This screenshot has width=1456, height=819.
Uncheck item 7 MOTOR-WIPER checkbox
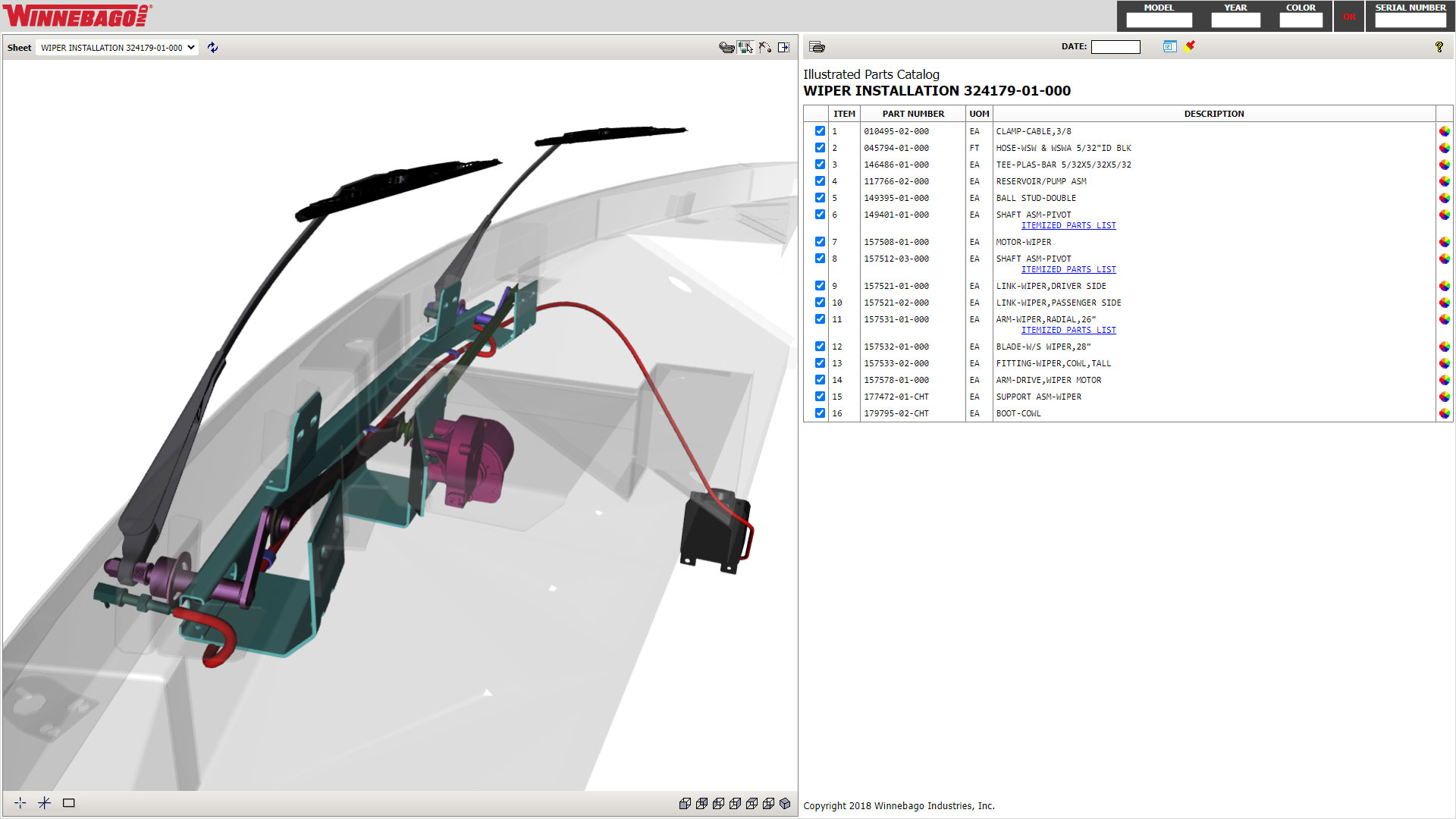point(820,242)
